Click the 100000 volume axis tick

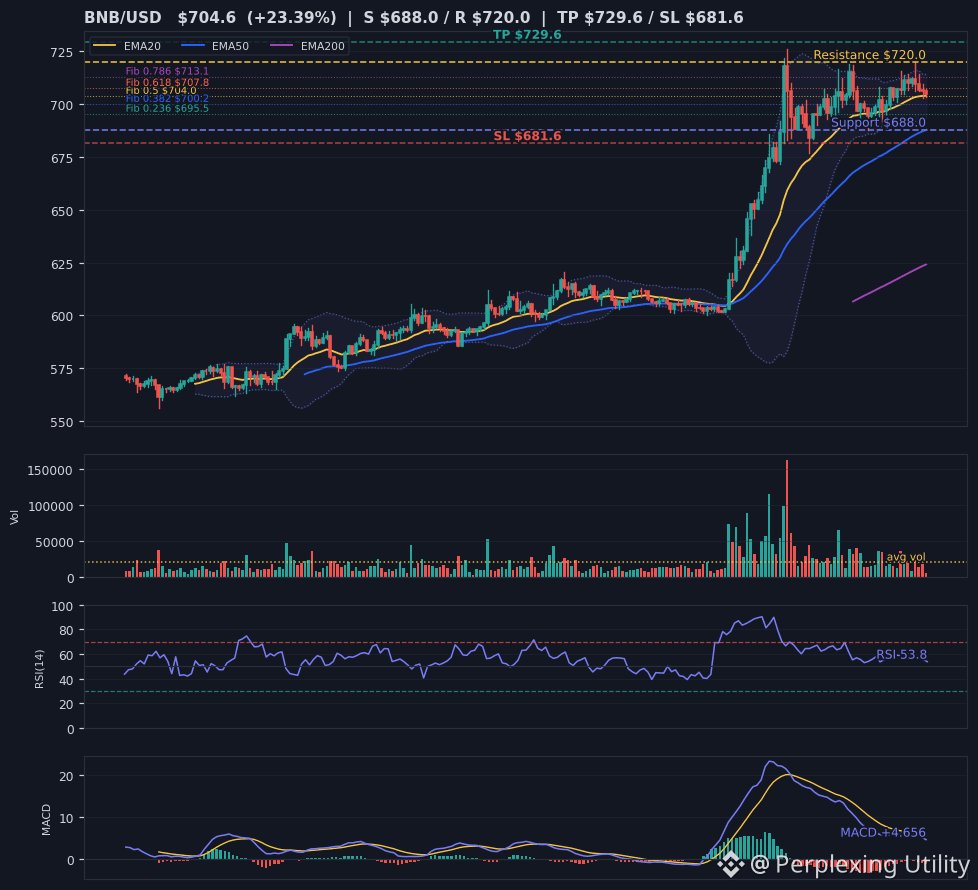click(x=51, y=506)
